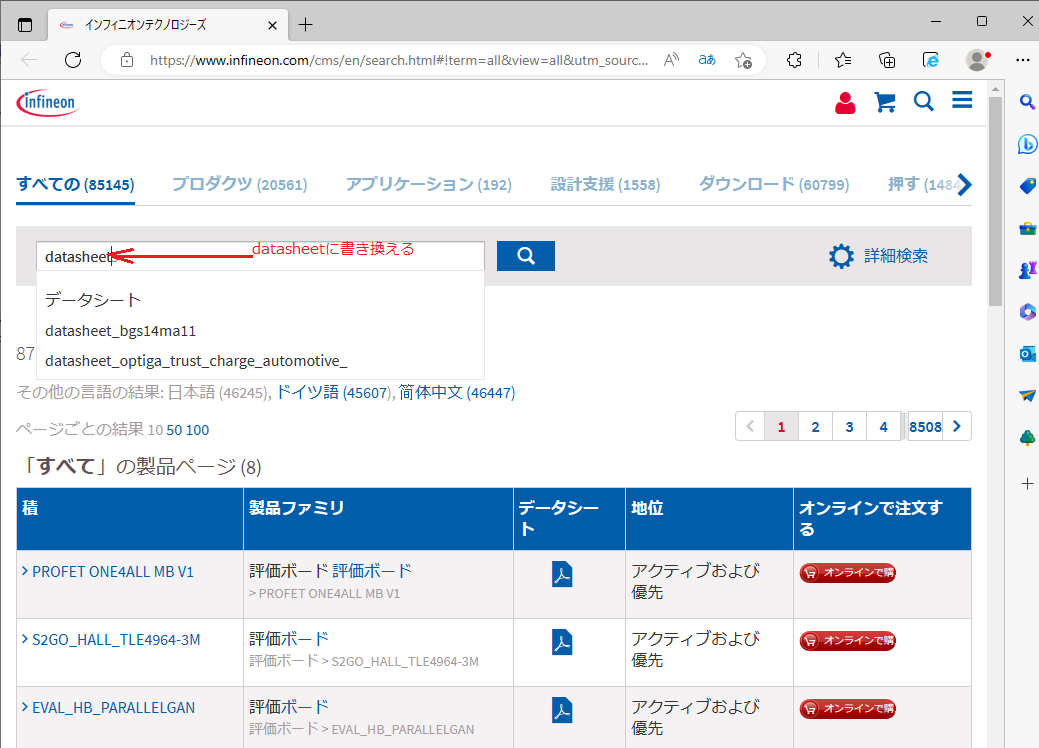Go to results page 3
This screenshot has width=1039, height=748.
849,427
